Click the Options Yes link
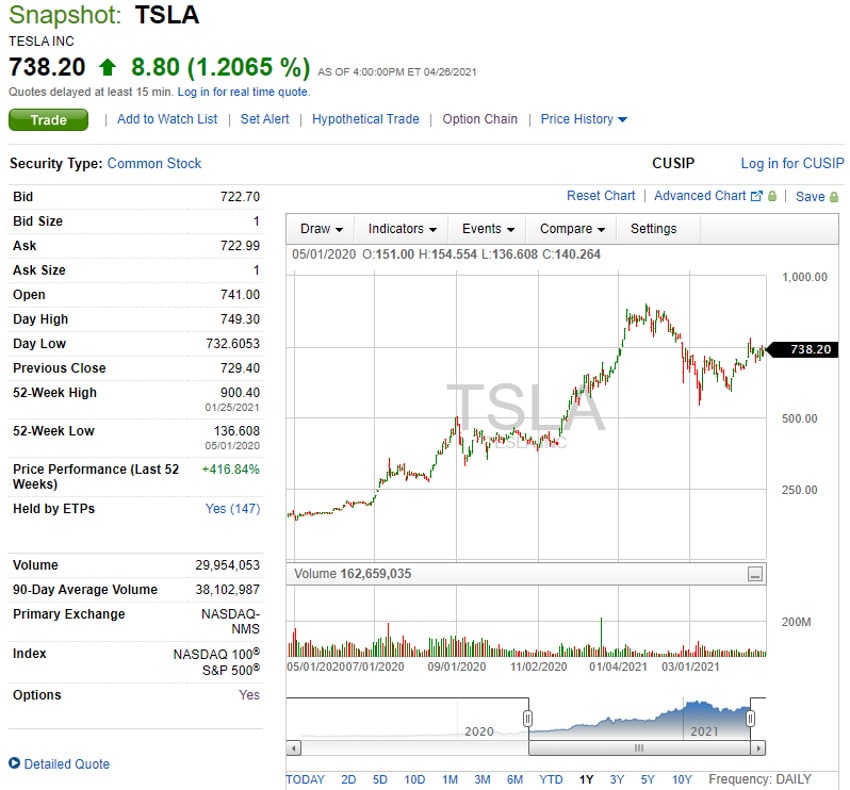 tap(249, 695)
